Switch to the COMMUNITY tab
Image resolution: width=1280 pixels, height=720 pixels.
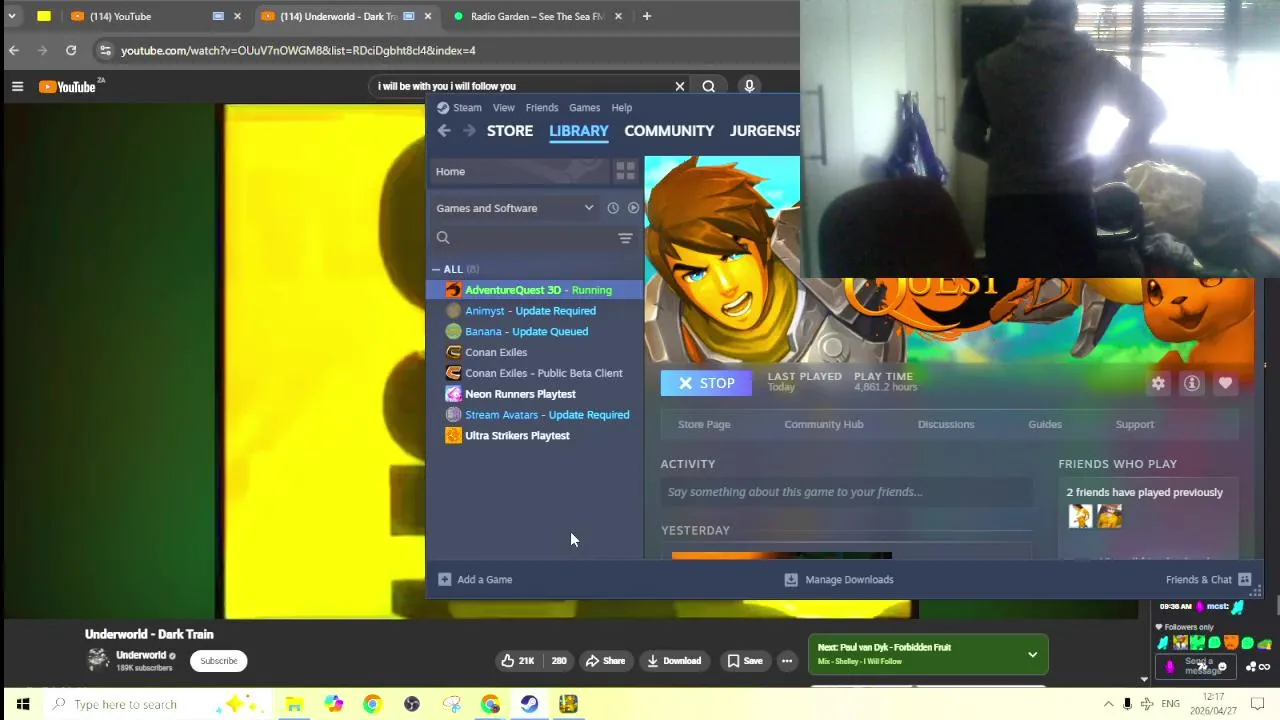click(669, 130)
